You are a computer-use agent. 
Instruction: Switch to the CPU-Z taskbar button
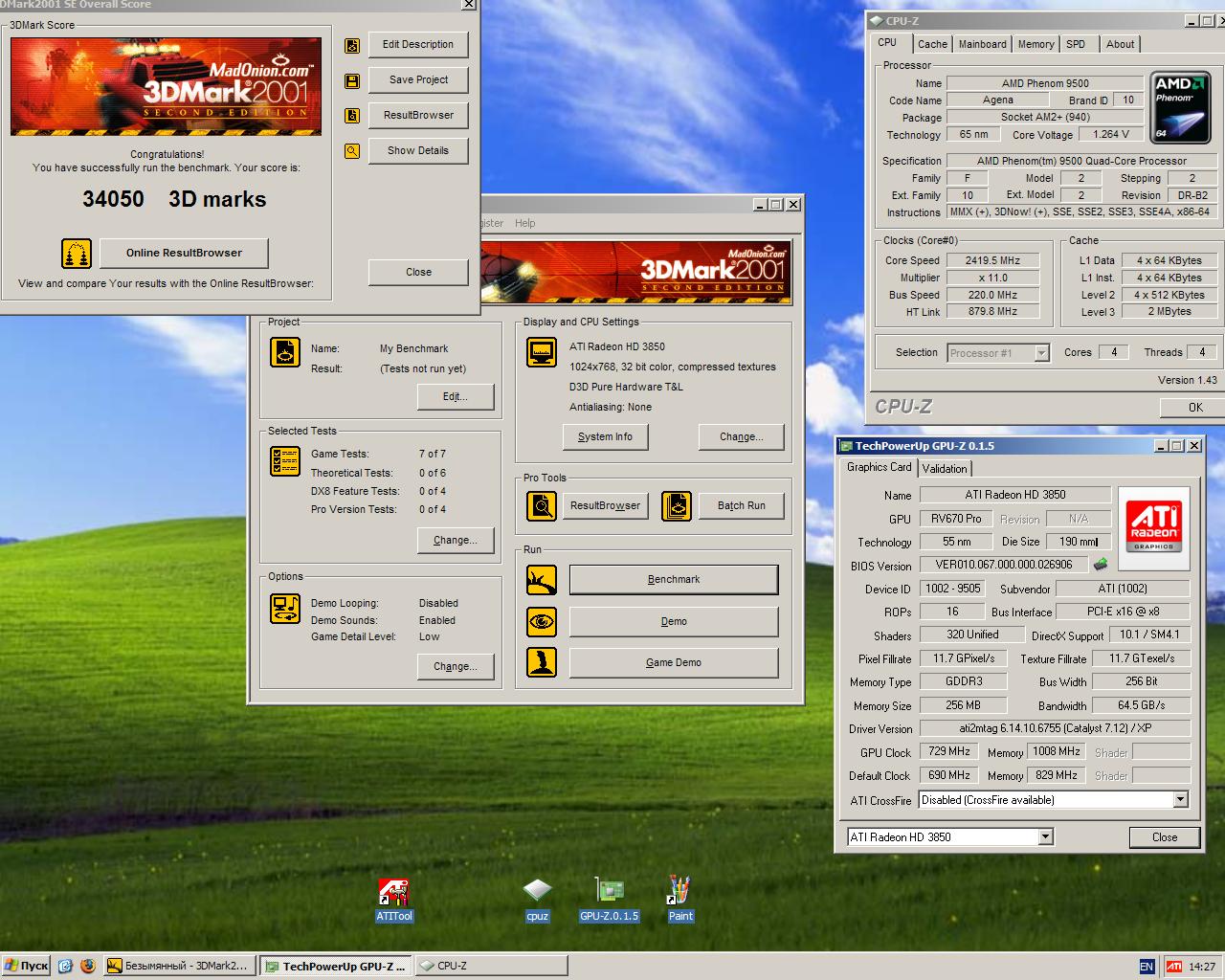[x=491, y=967]
